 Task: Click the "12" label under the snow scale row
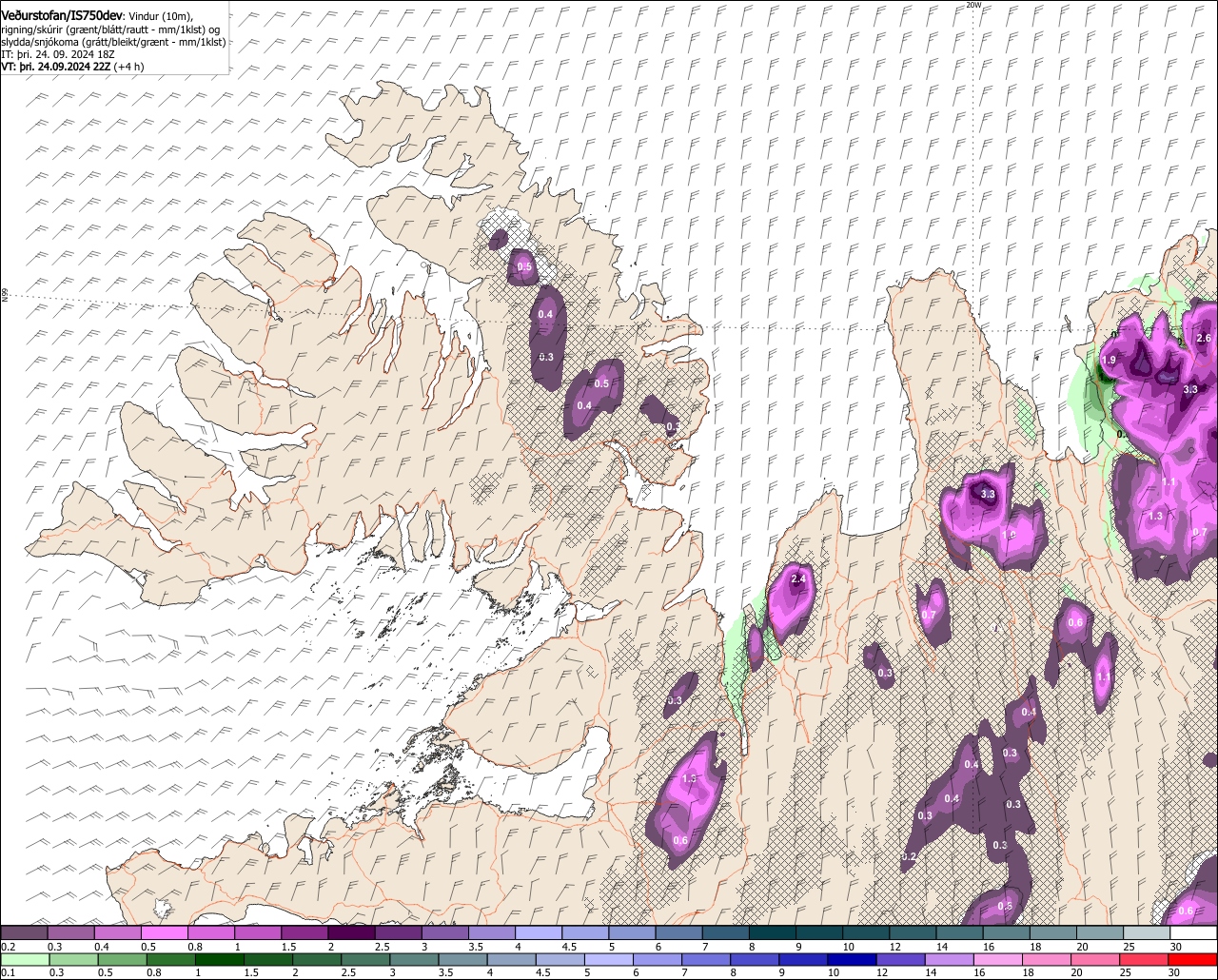[x=895, y=947]
